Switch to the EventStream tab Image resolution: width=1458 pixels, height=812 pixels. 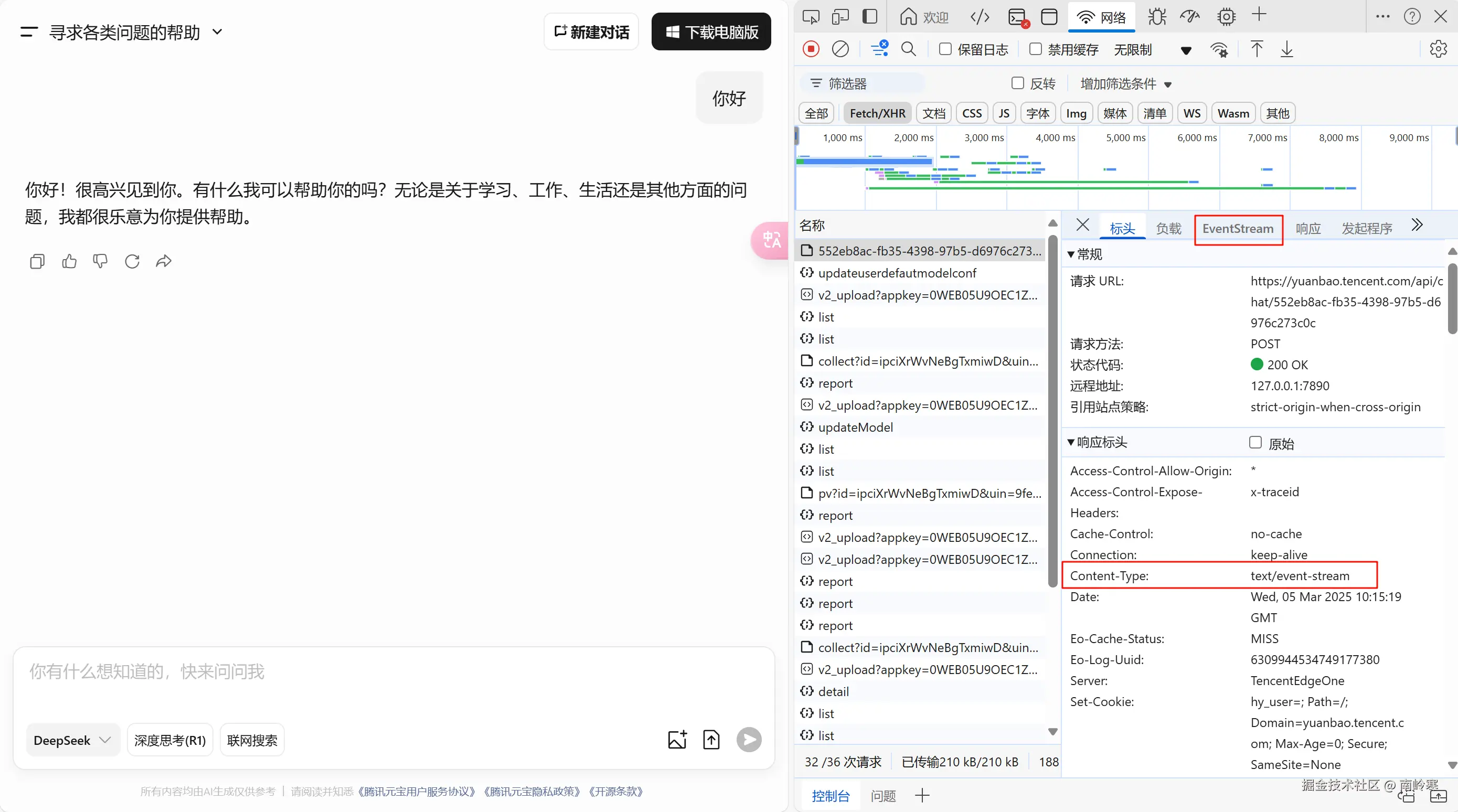click(1238, 229)
